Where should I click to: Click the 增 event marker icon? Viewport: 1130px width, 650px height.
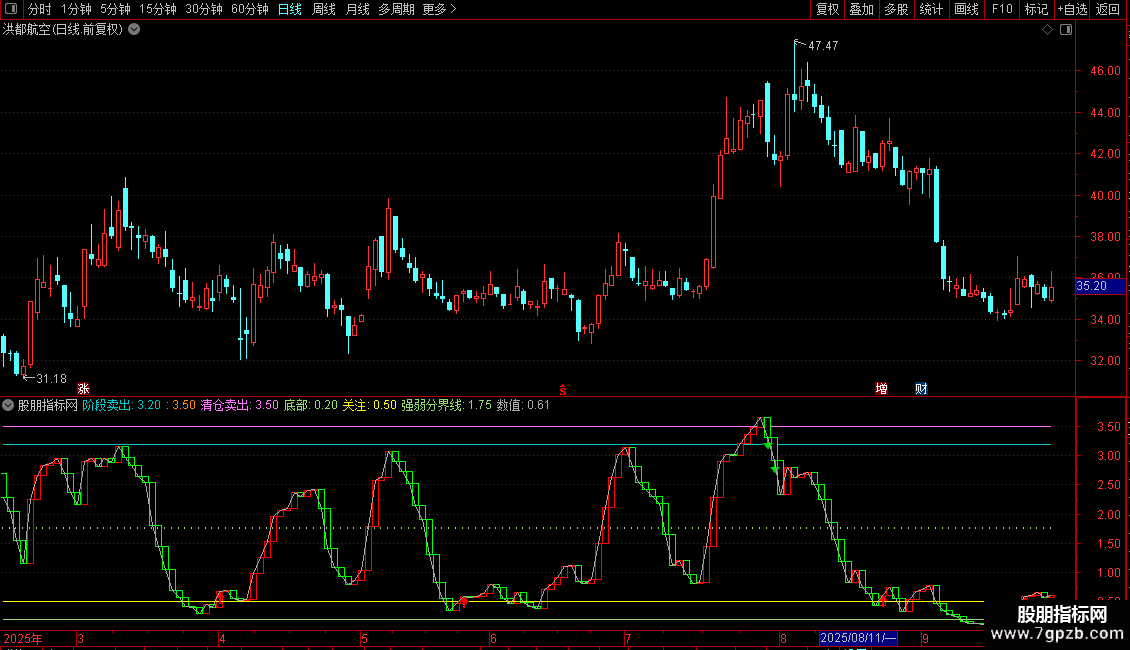881,388
